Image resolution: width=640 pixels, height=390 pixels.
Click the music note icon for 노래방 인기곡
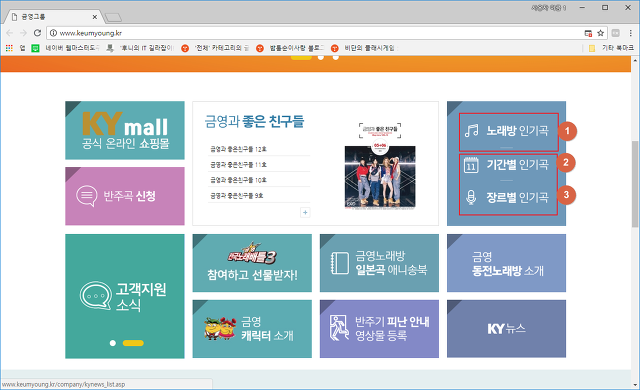pyautogui.click(x=471, y=131)
